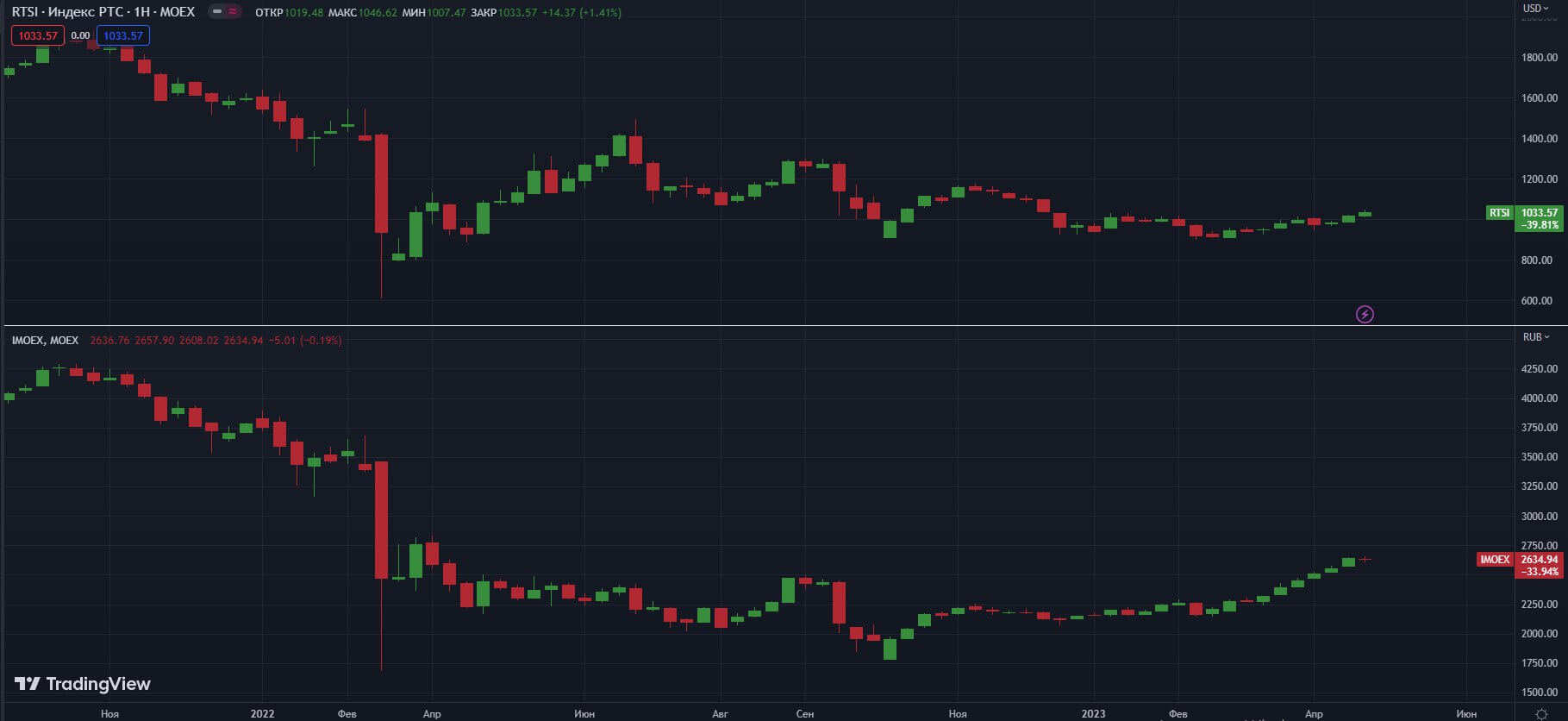Image resolution: width=1568 pixels, height=721 pixels.
Task: Click the ЗАКР 1033.57 close value
Action: pos(503,13)
